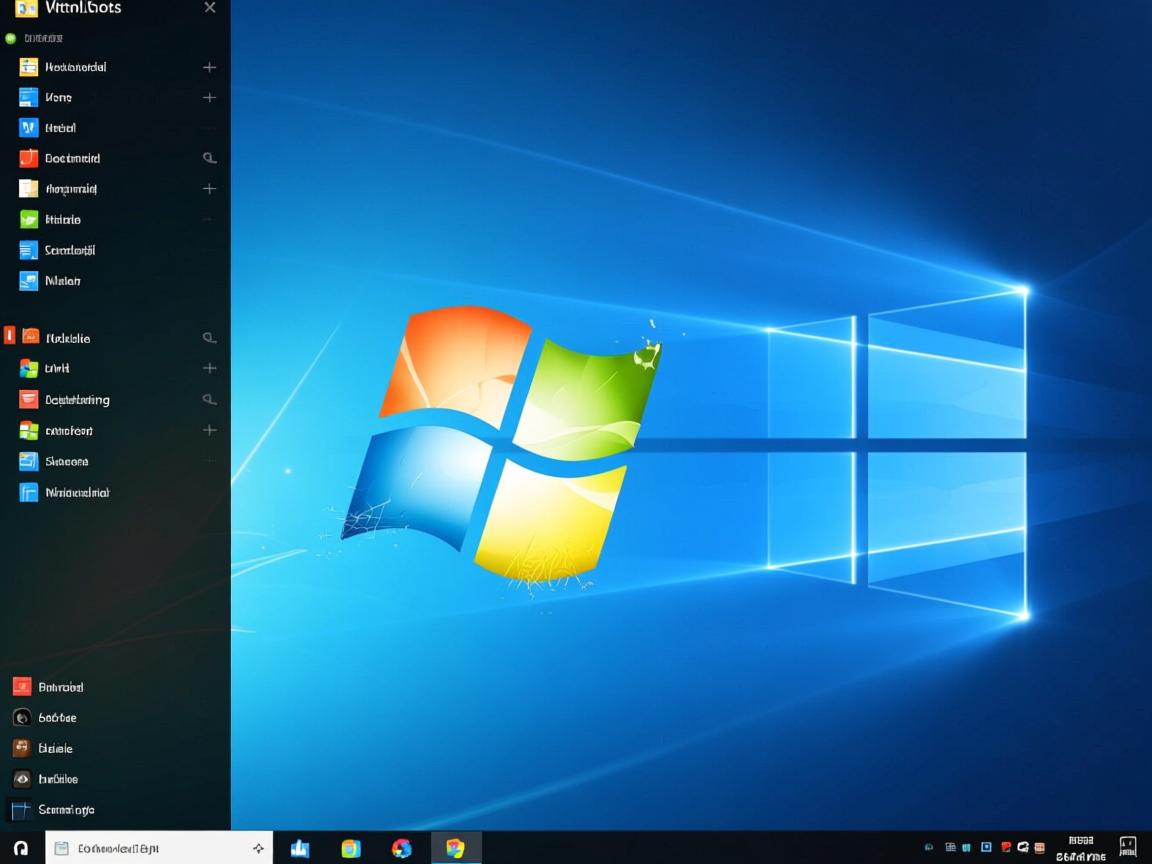Select the eye-shaped preview app icon near bottom
The height and width of the screenshot is (864, 1152).
(22, 778)
